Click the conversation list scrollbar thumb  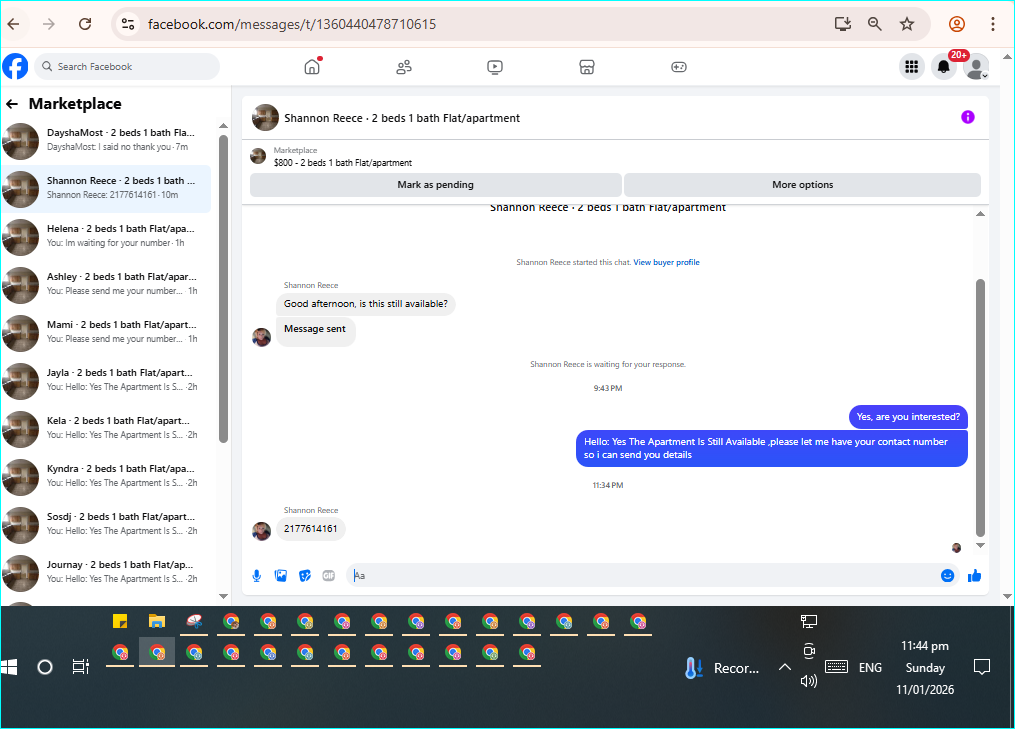pyautogui.click(x=223, y=289)
